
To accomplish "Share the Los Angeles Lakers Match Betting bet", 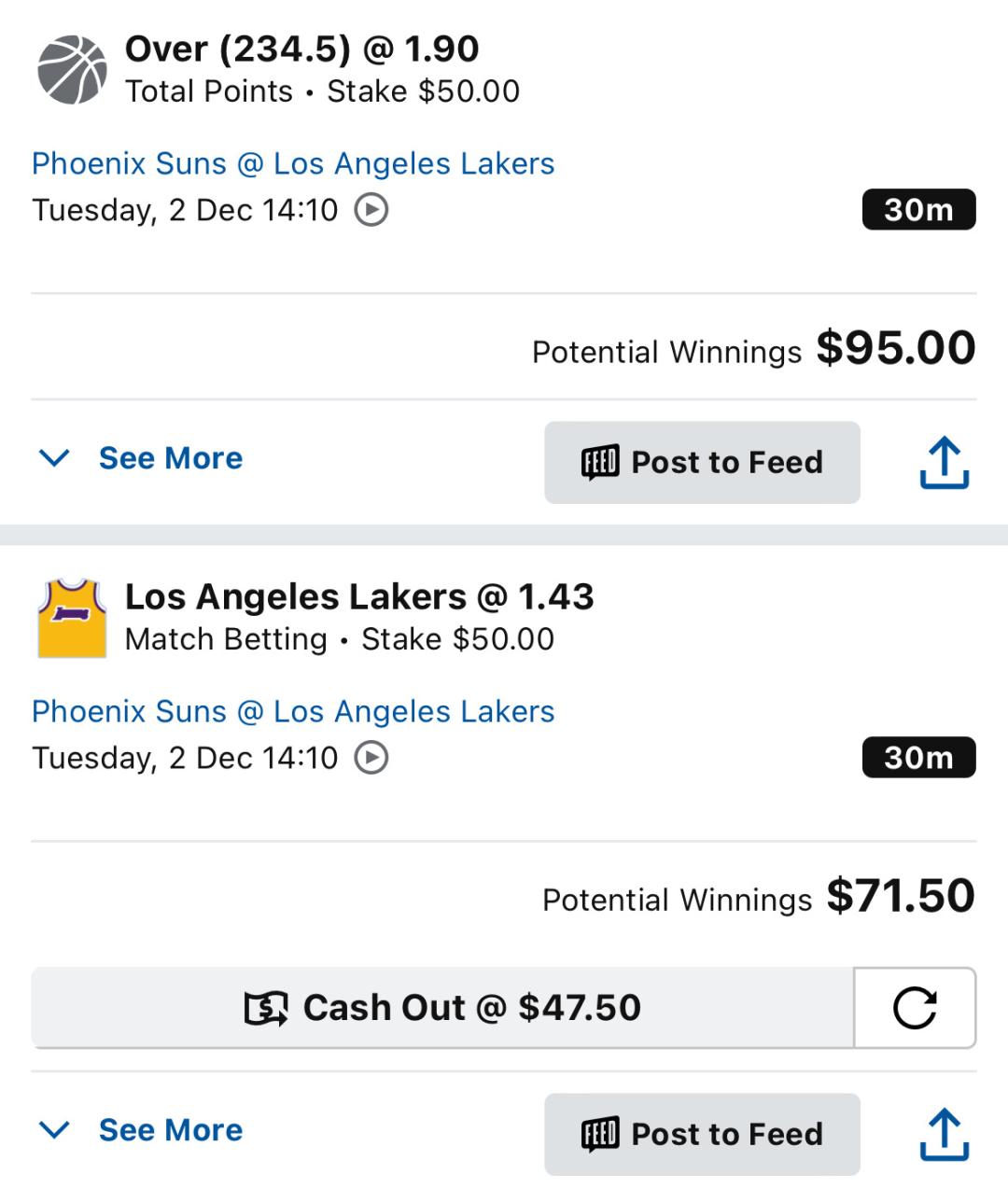I will coord(945,1135).
